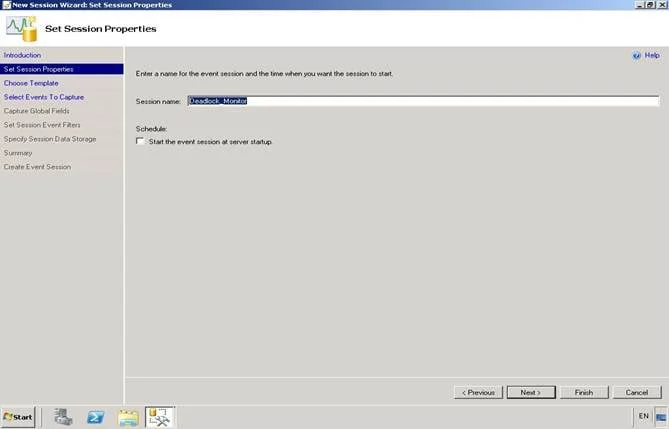
Task: Proceed with the Next button
Action: click(531, 392)
